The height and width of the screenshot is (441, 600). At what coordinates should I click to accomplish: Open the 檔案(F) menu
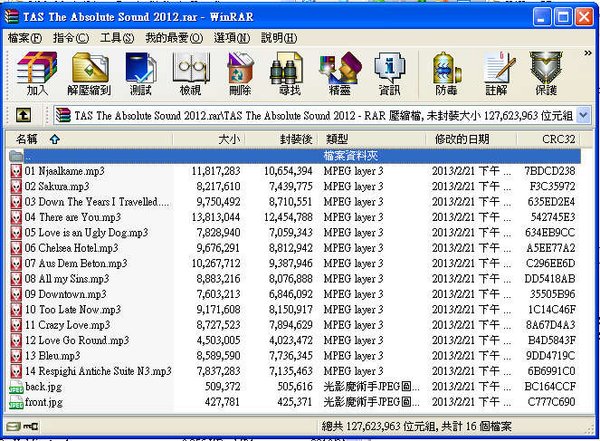click(24, 38)
